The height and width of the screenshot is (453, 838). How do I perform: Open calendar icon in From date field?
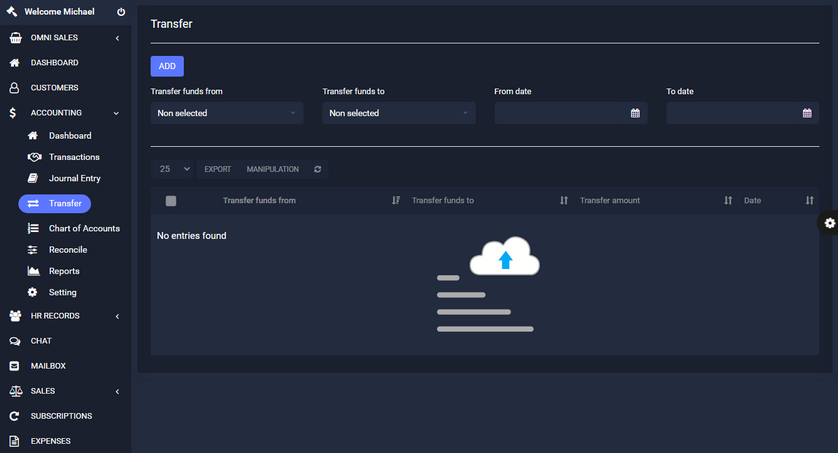point(635,113)
